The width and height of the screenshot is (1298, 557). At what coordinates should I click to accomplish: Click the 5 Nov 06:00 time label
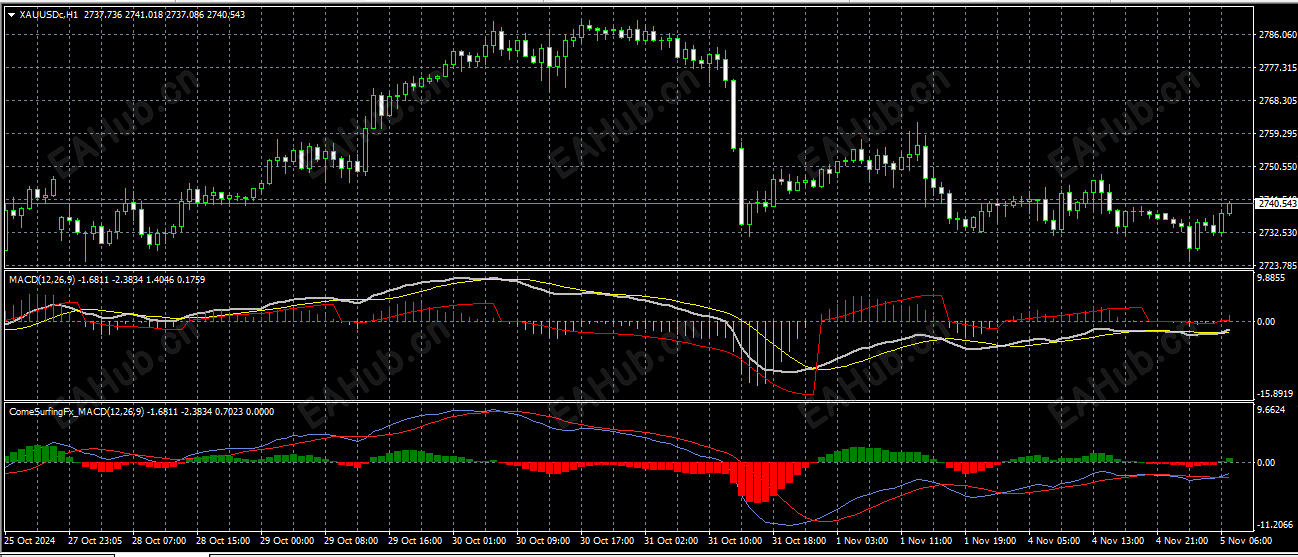[x=1245, y=540]
